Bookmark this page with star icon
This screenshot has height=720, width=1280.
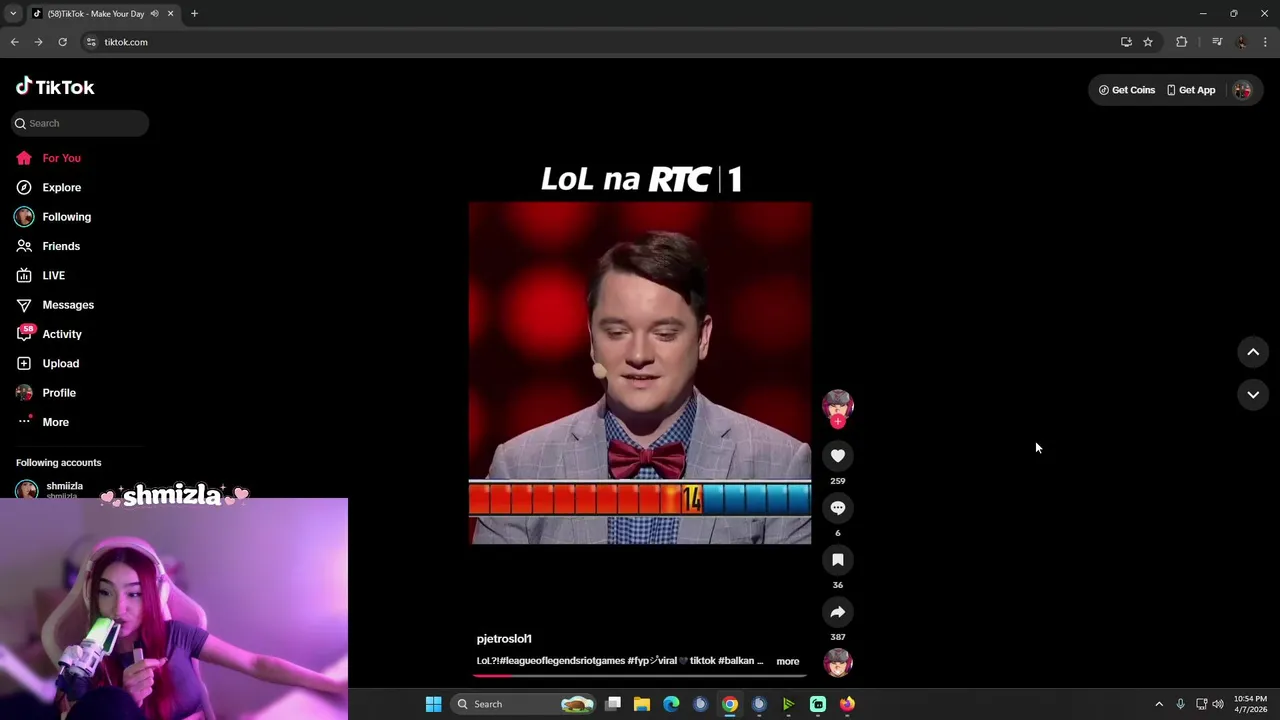[x=1148, y=42]
